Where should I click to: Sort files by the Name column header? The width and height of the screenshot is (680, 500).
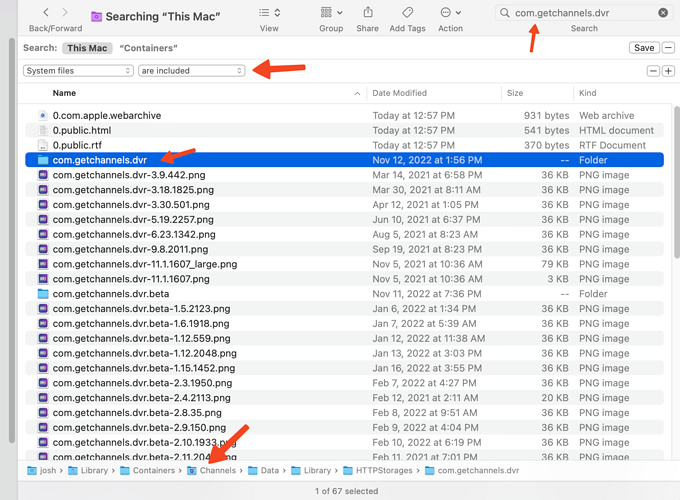tap(64, 93)
